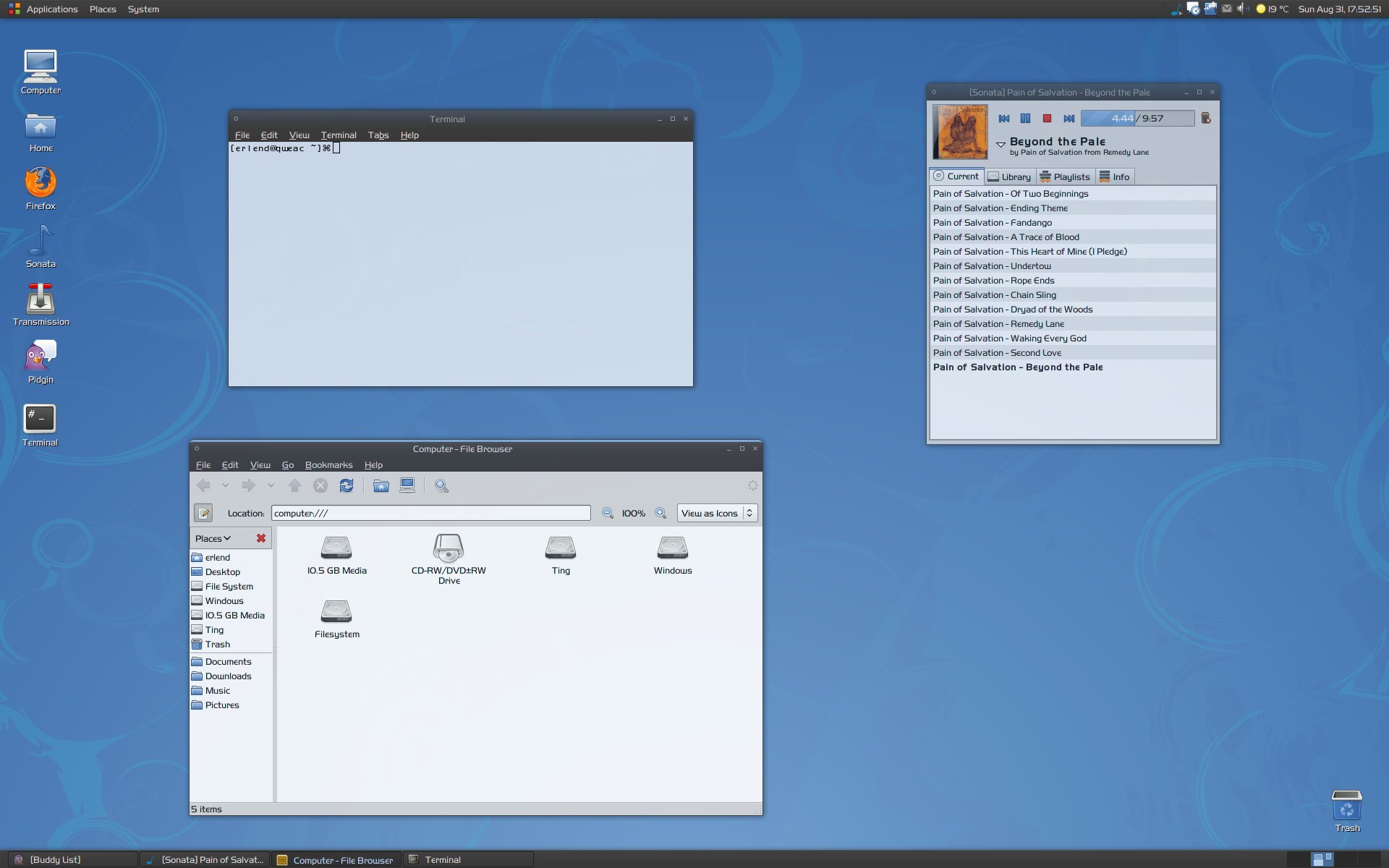Open the Computer desktop icon
Viewport: 1389px width, 868px height.
[x=41, y=72]
